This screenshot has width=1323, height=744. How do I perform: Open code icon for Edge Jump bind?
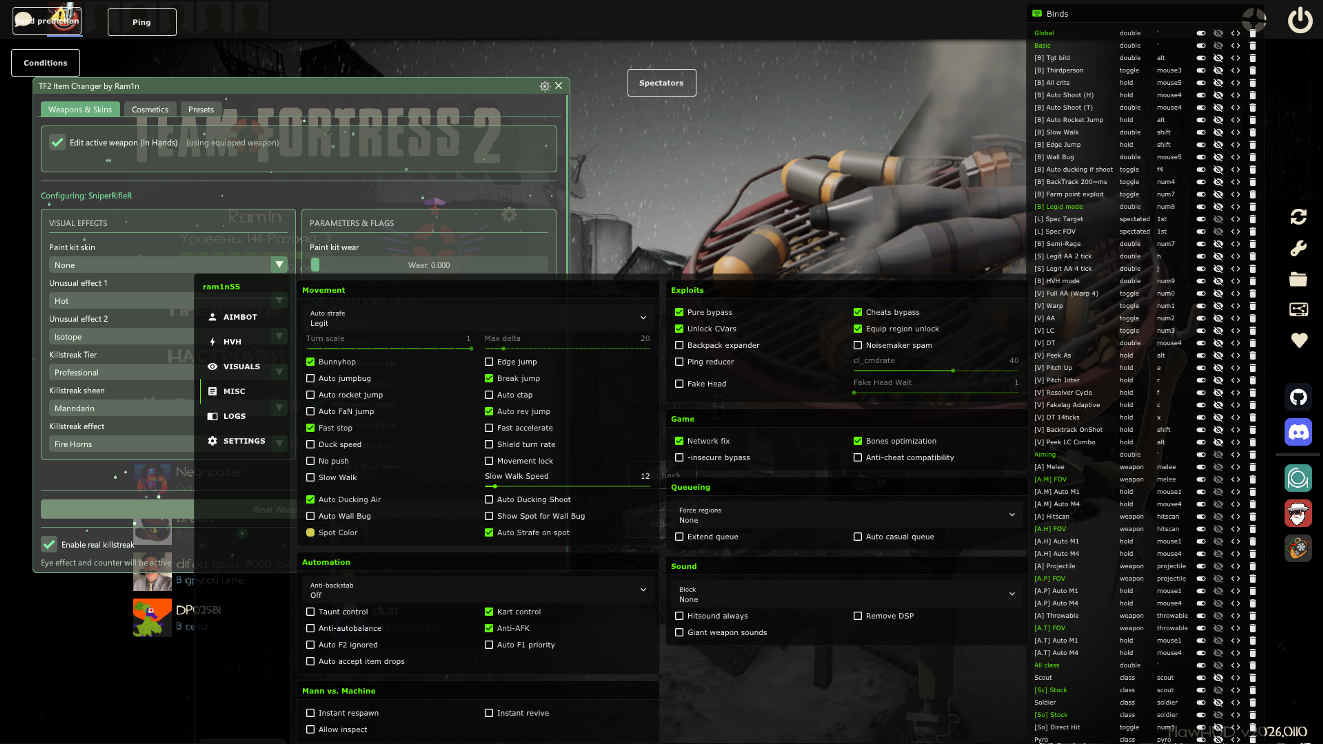1236,144
